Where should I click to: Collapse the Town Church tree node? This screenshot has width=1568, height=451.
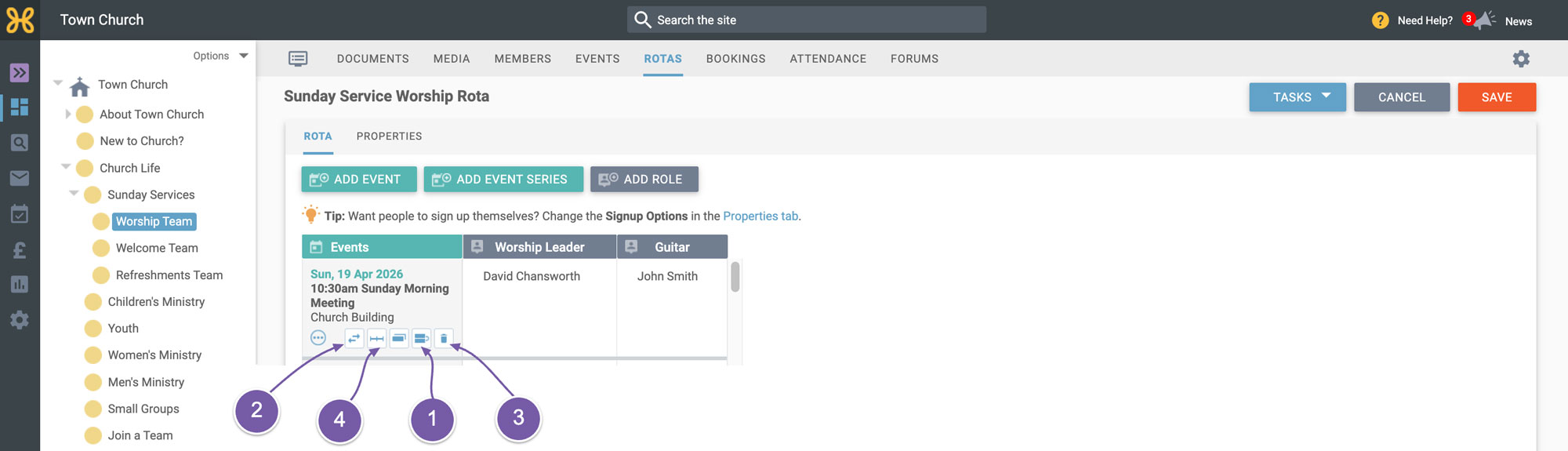(58, 82)
